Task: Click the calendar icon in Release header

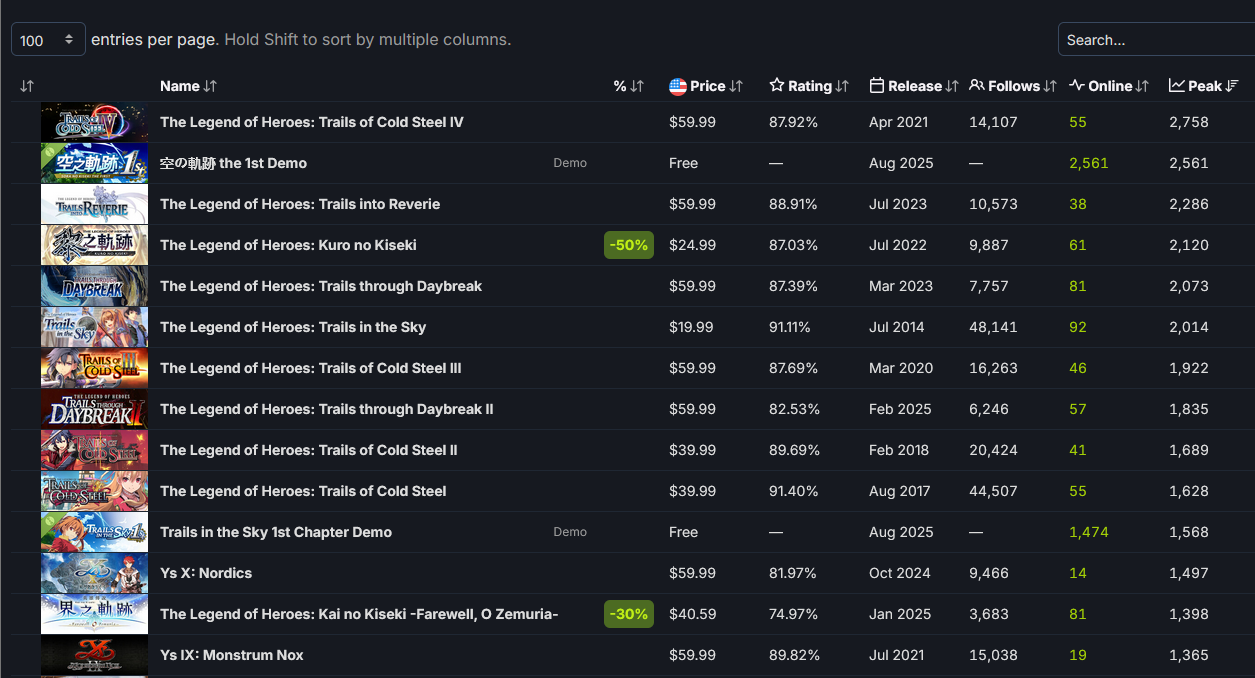Action: tap(877, 86)
